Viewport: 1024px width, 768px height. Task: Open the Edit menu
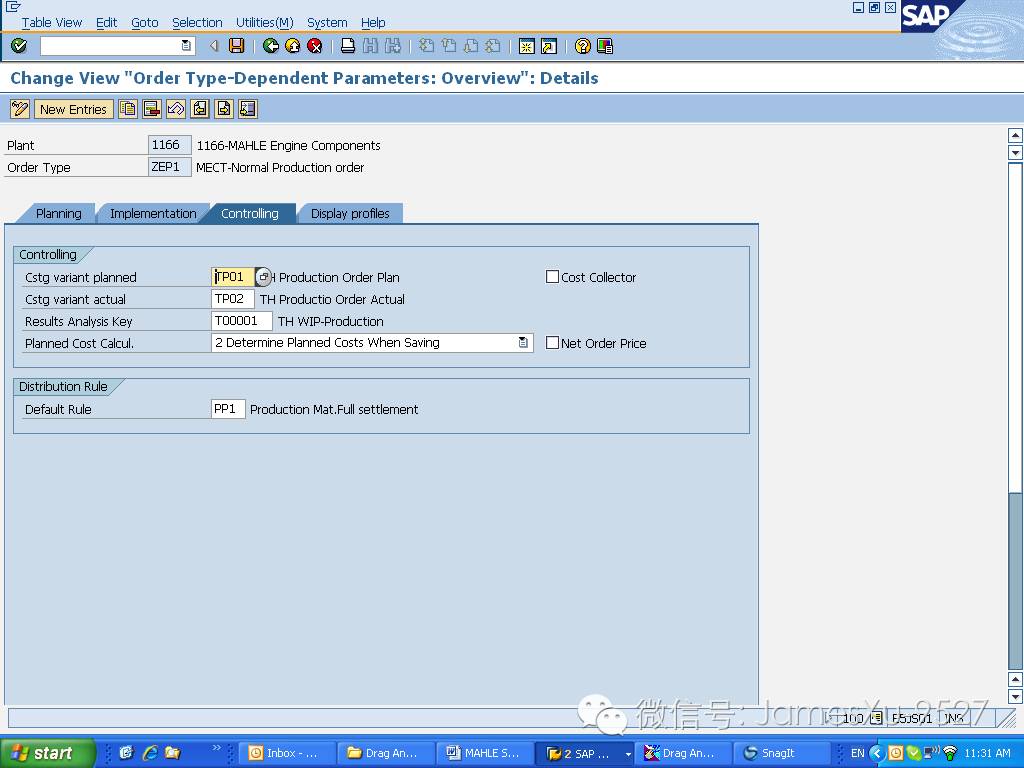point(106,22)
